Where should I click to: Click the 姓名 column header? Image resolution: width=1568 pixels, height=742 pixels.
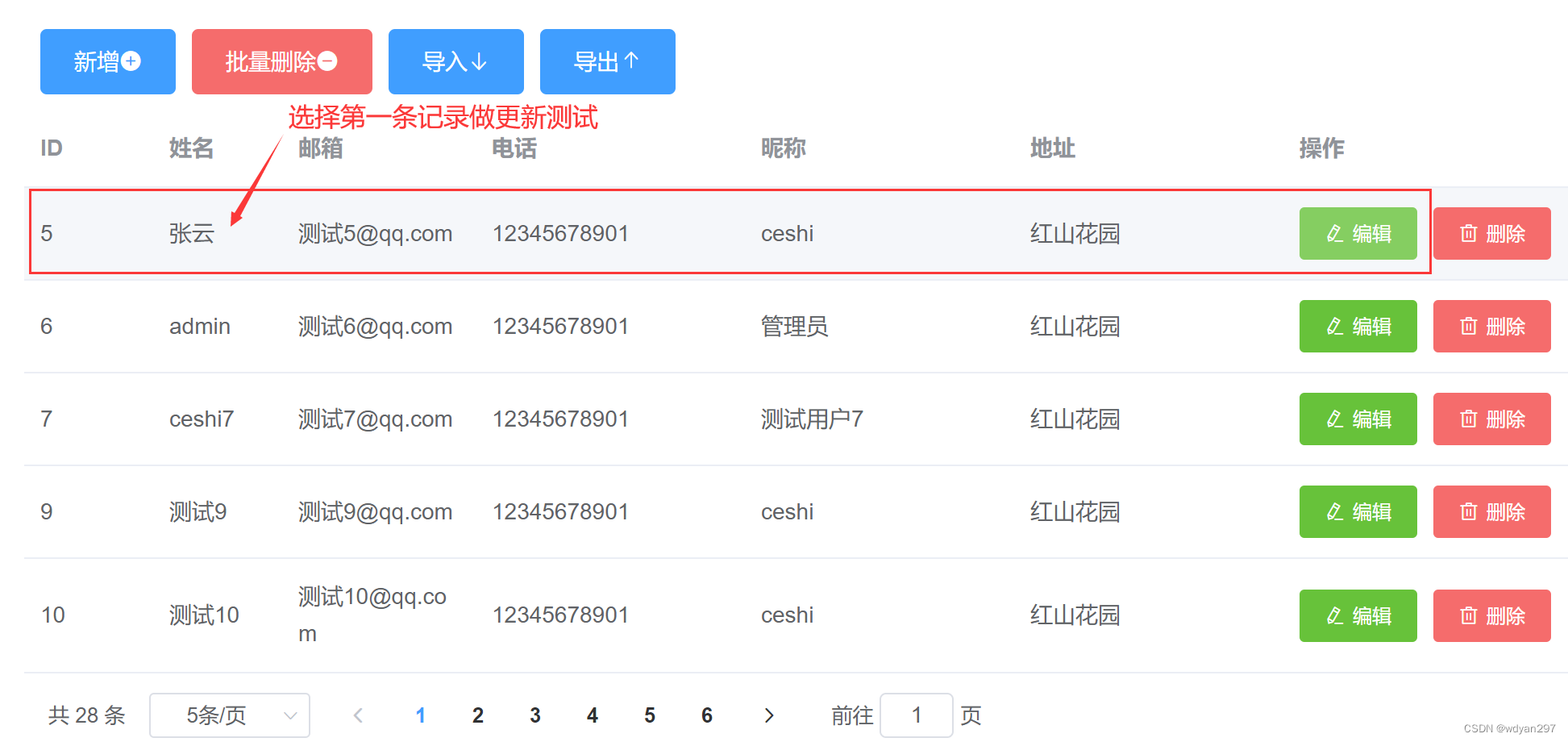pyautogui.click(x=191, y=148)
